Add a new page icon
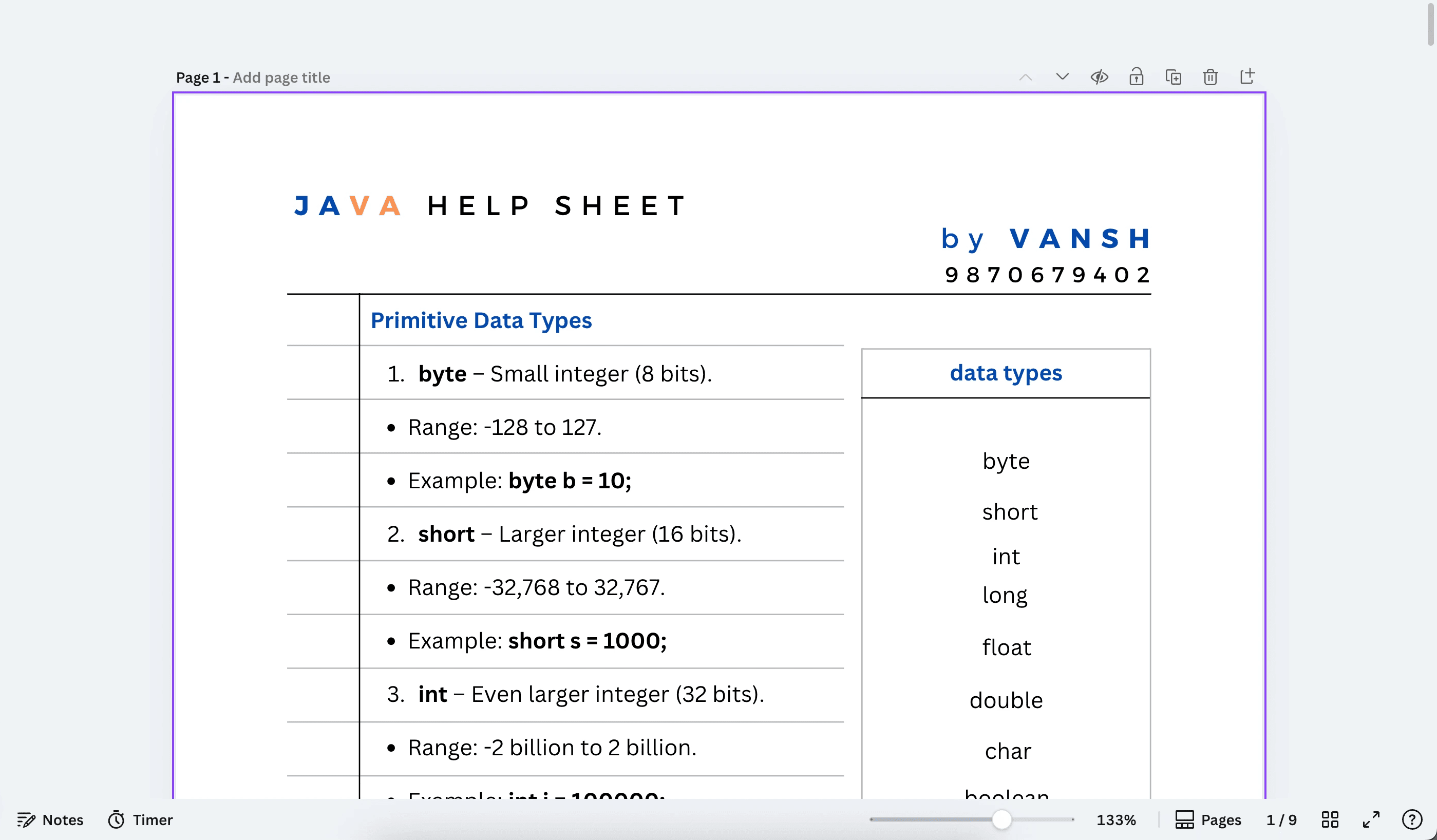1437x840 pixels. pyautogui.click(x=1247, y=77)
